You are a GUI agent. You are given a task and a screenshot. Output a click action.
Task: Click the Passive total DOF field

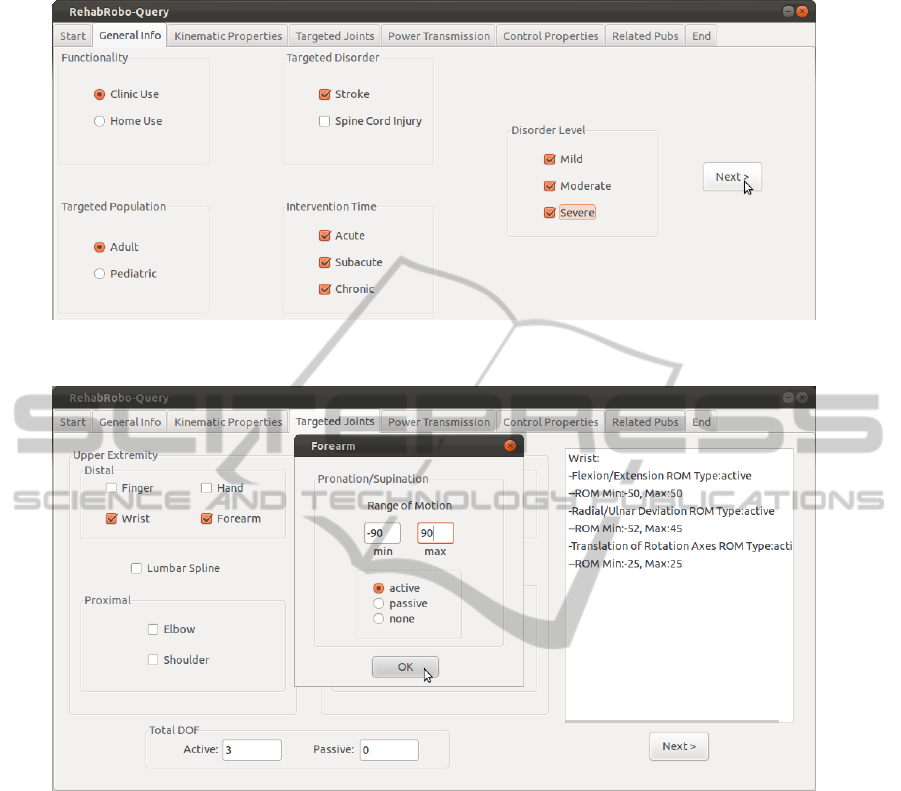(x=388, y=749)
